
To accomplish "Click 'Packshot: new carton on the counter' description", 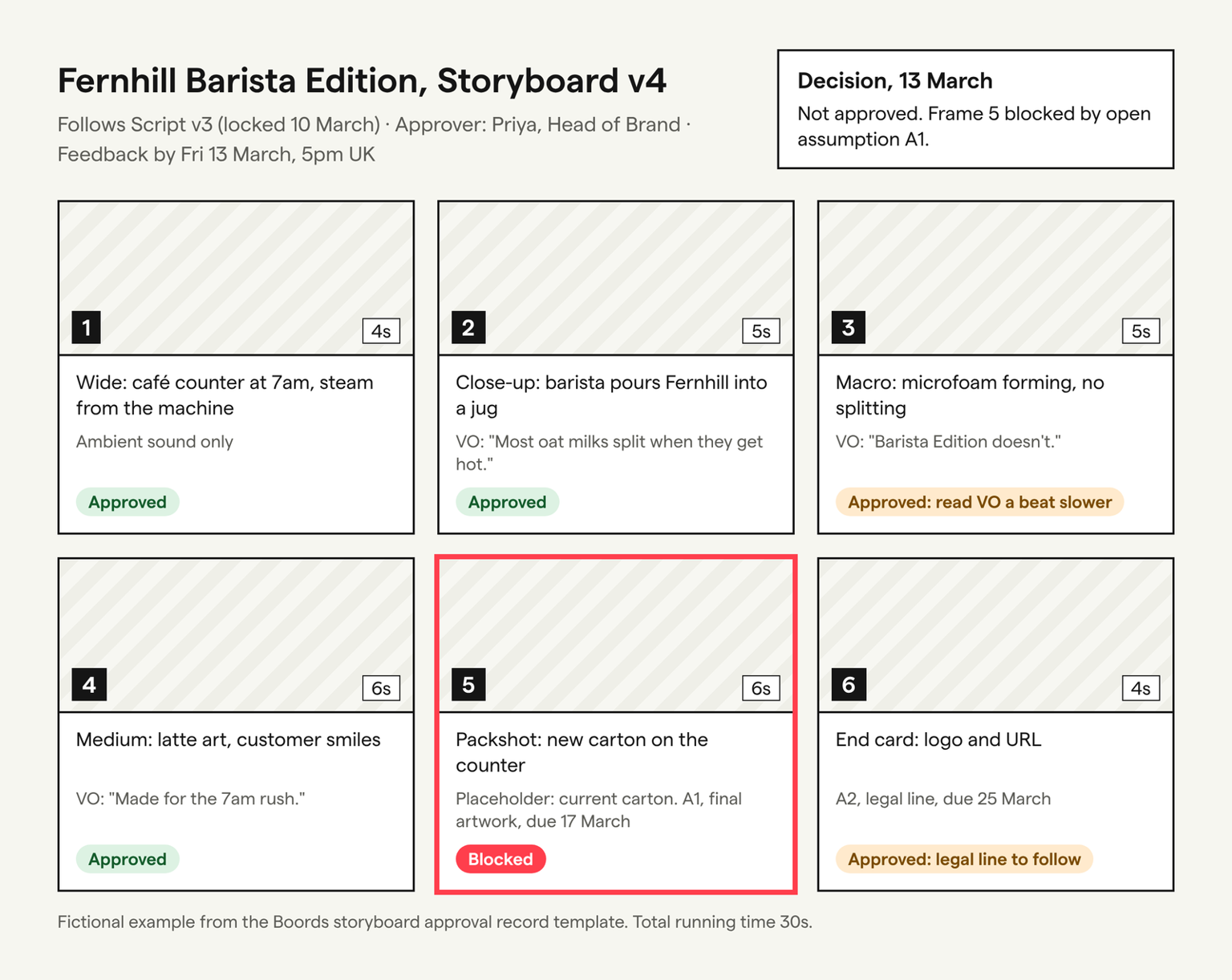I will point(582,751).
